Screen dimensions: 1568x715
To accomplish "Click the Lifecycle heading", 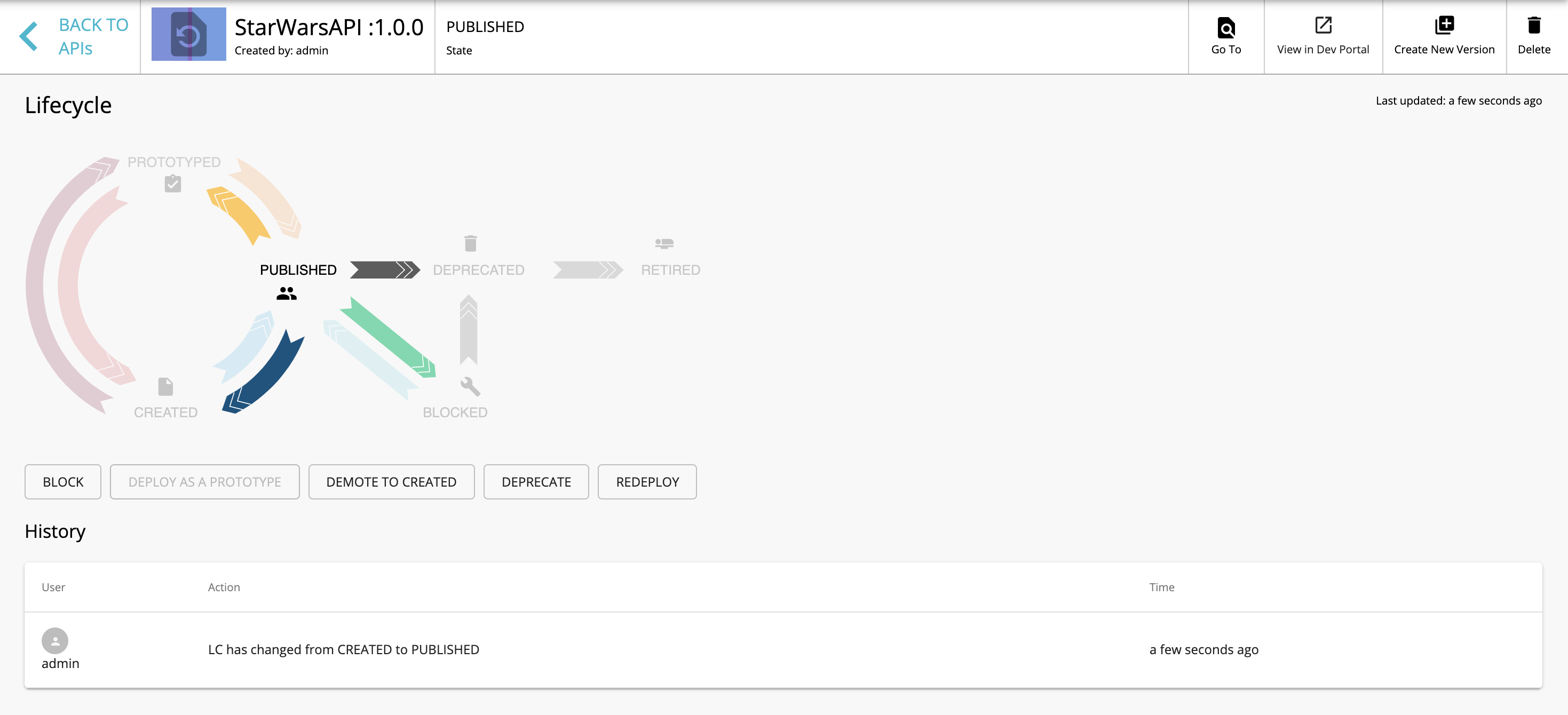I will click(x=68, y=105).
